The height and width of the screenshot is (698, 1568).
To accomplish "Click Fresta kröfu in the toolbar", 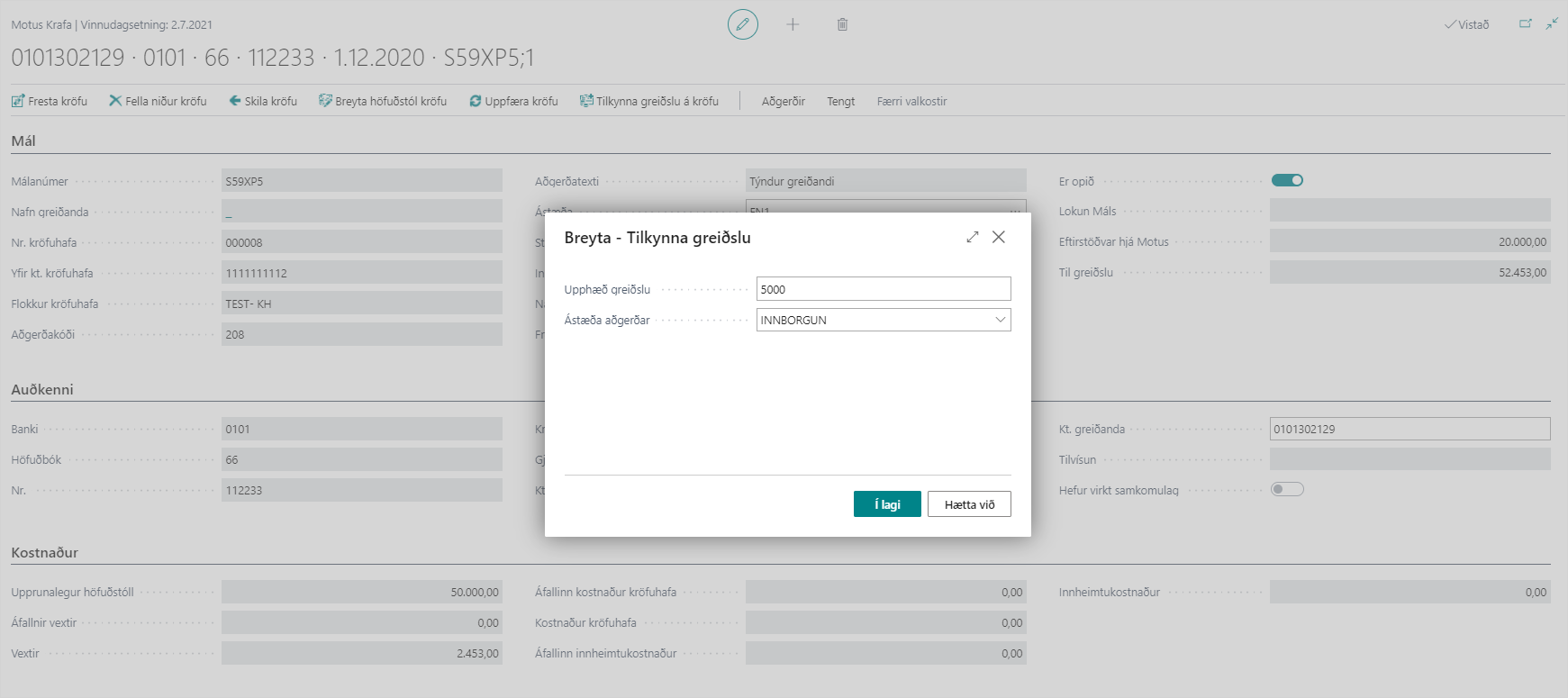I will pos(50,101).
